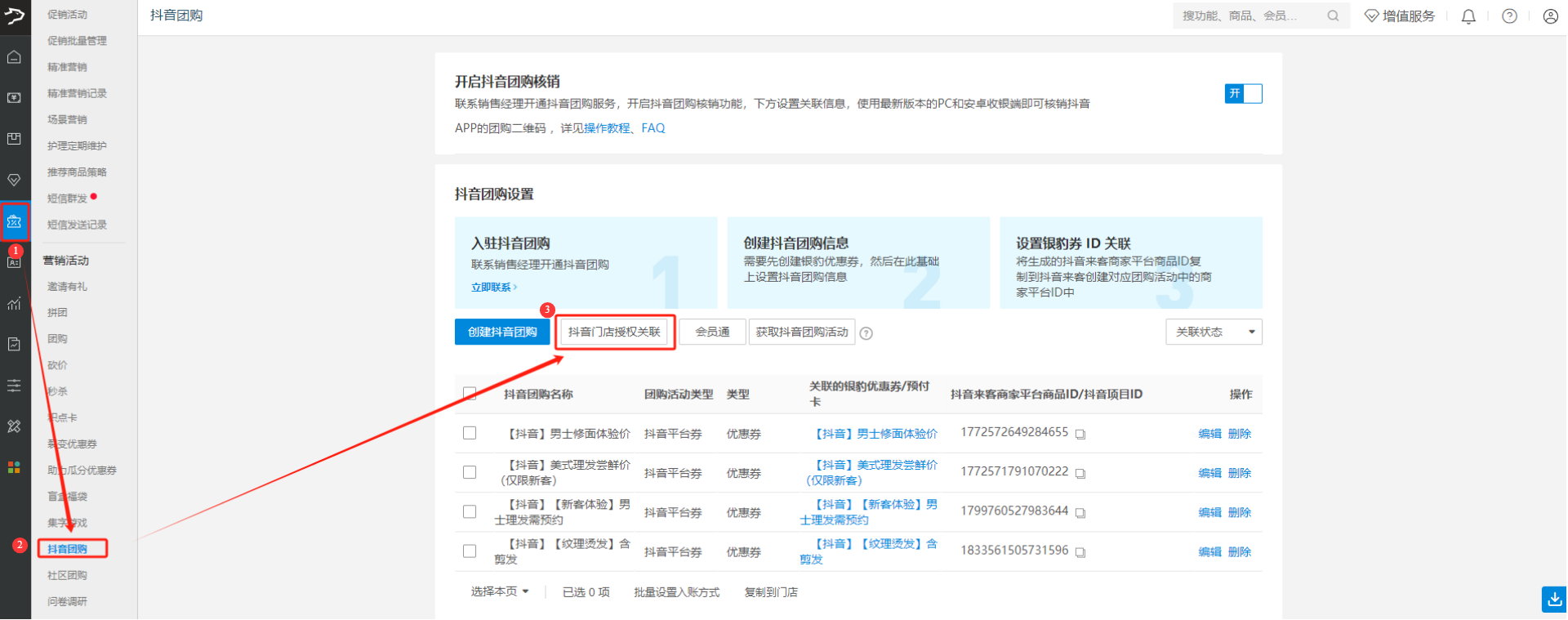This screenshot has height=620, width=1568.
Task: Click the help icon beside 获取抖音团购活动
Action: 866,333
